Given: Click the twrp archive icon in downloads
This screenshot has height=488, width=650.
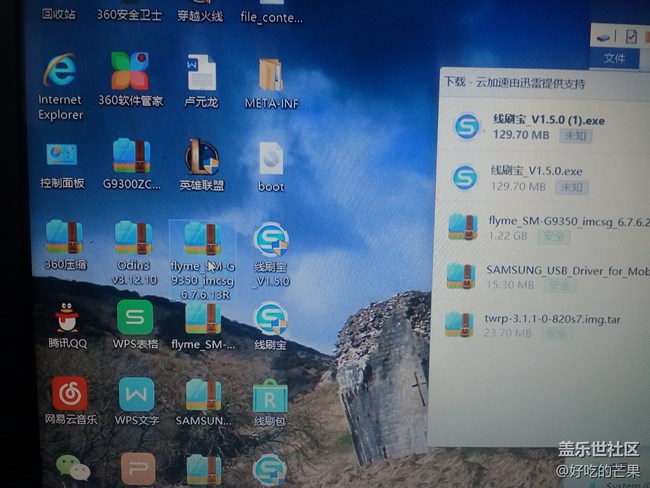Looking at the screenshot, I should pyautogui.click(x=459, y=324).
